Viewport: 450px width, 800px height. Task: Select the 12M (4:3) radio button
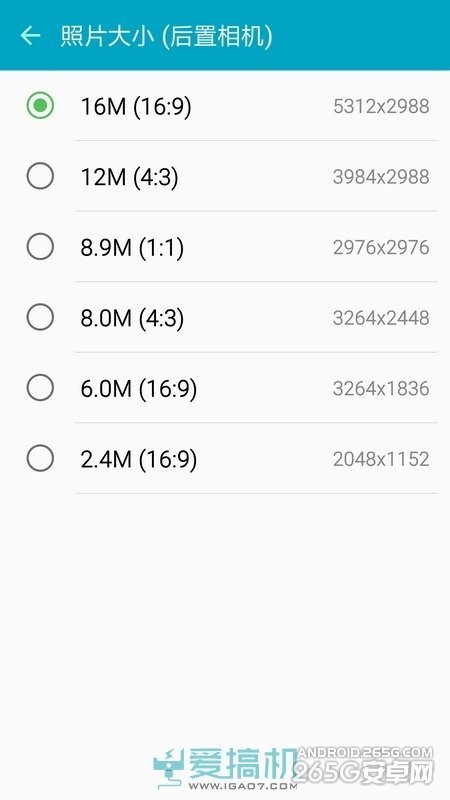click(40, 176)
